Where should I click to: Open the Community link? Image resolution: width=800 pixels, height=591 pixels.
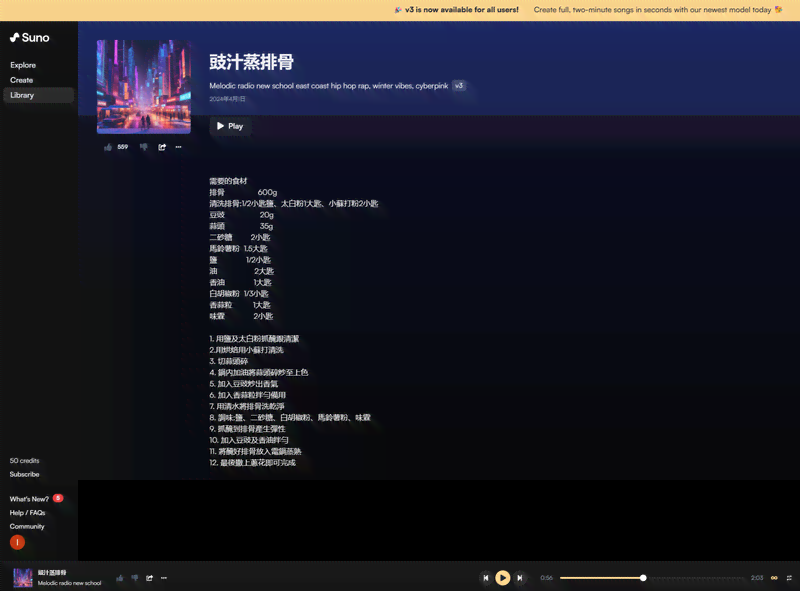(27, 526)
